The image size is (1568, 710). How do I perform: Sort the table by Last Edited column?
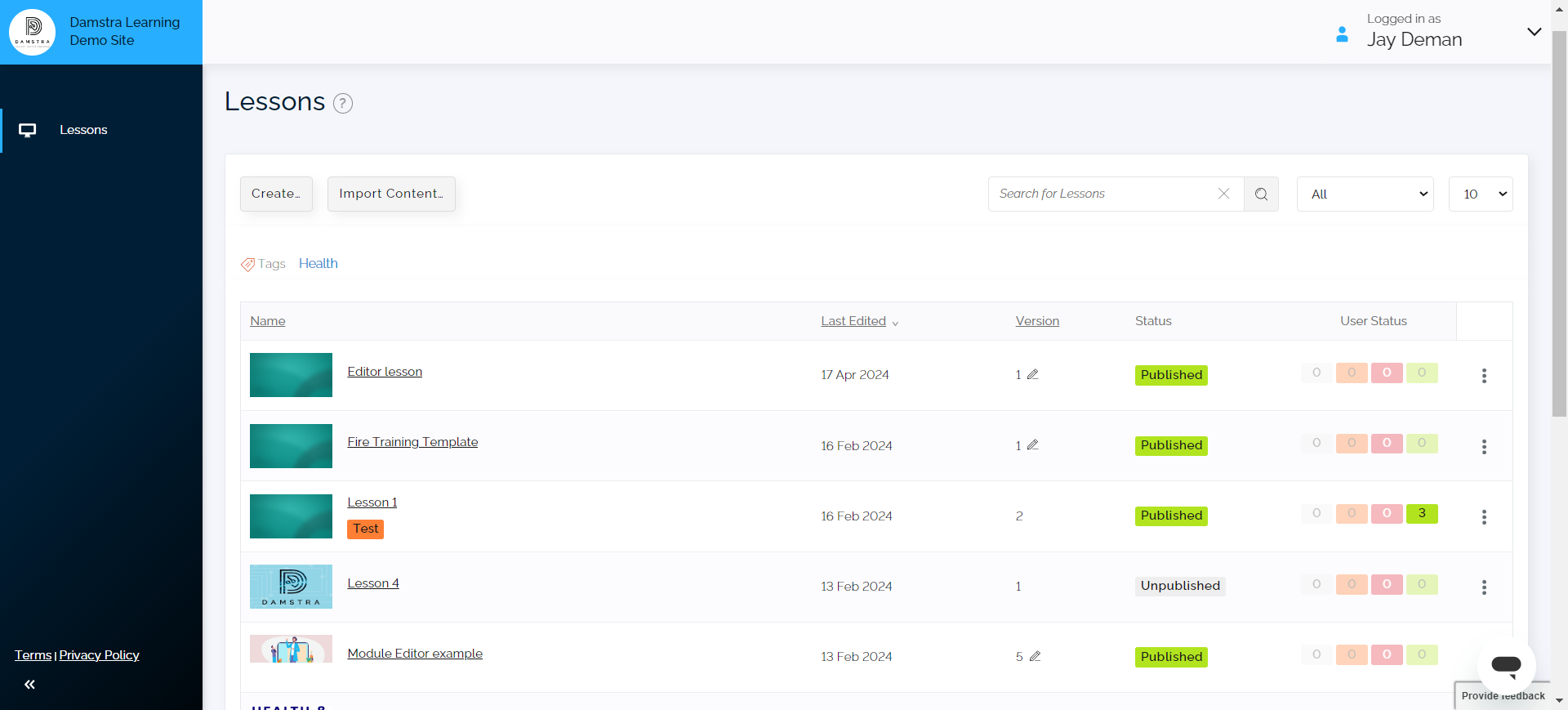pyautogui.click(x=853, y=321)
